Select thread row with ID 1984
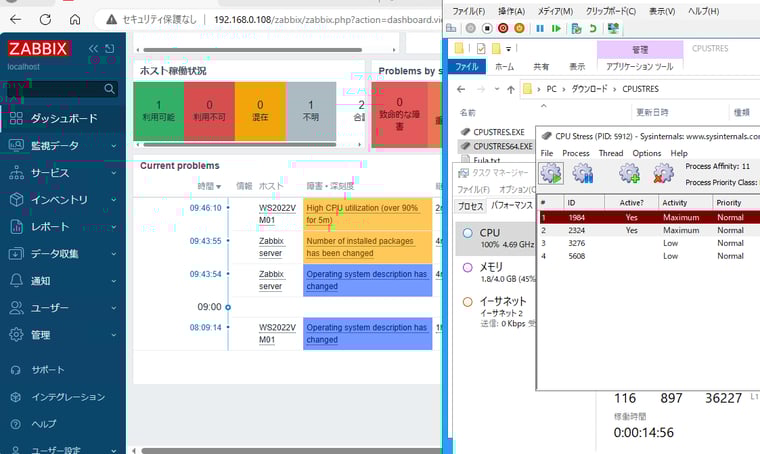Screen dimensions: 760x454 (x=649, y=218)
